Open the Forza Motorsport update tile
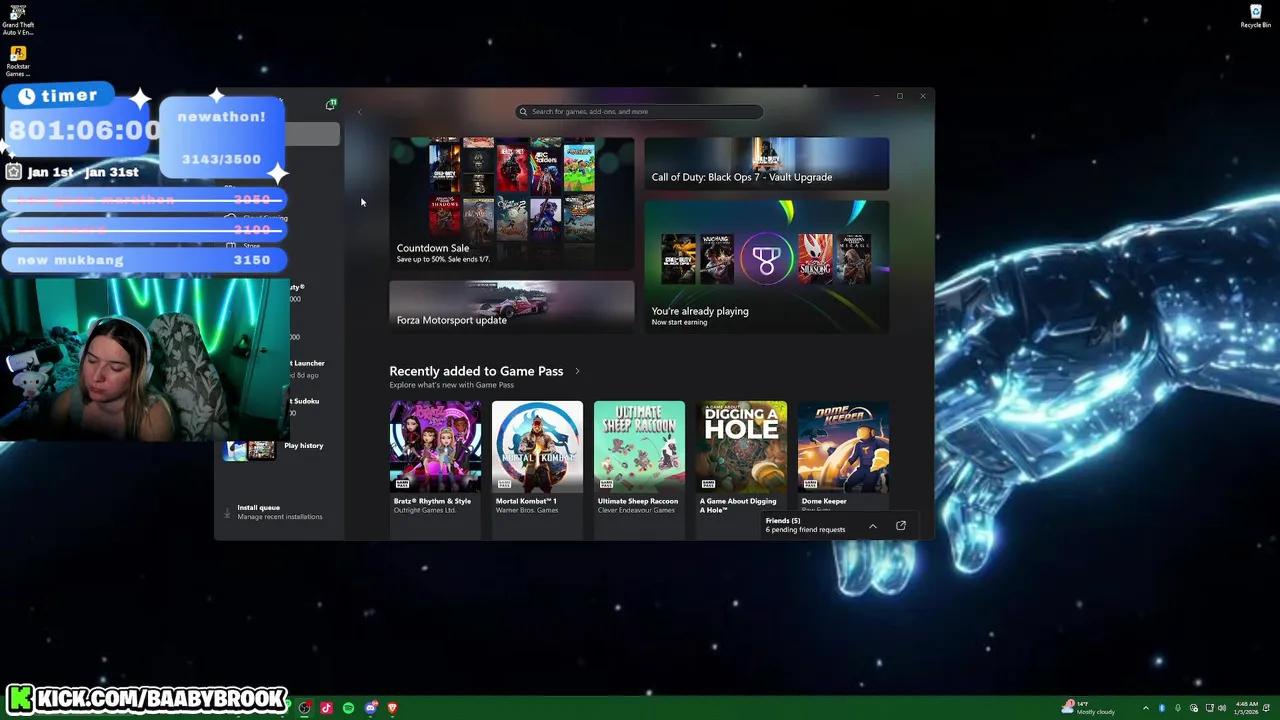1280x720 pixels. click(x=511, y=306)
